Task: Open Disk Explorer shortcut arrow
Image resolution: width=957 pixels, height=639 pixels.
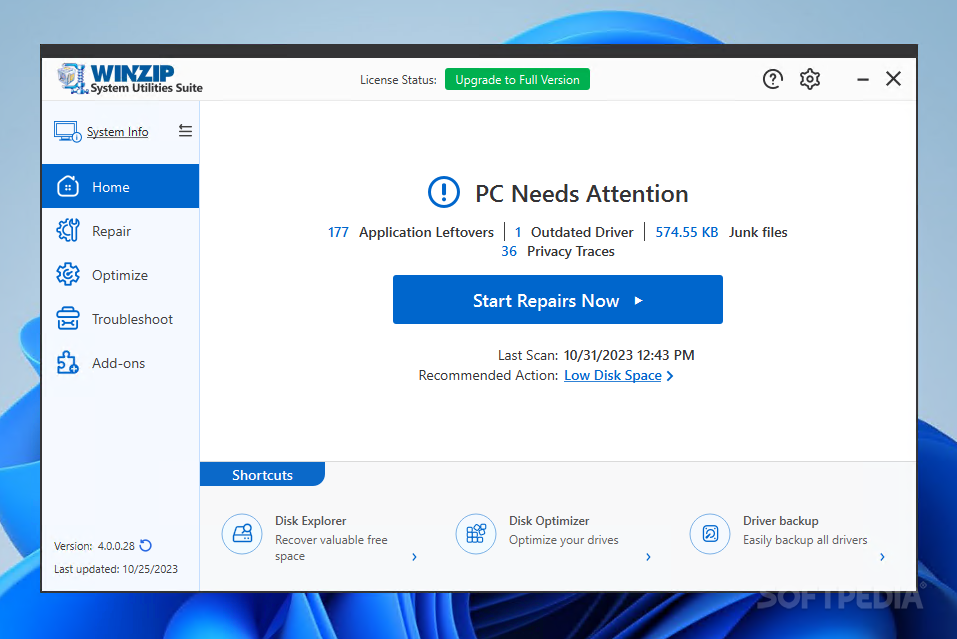Action: (x=414, y=557)
